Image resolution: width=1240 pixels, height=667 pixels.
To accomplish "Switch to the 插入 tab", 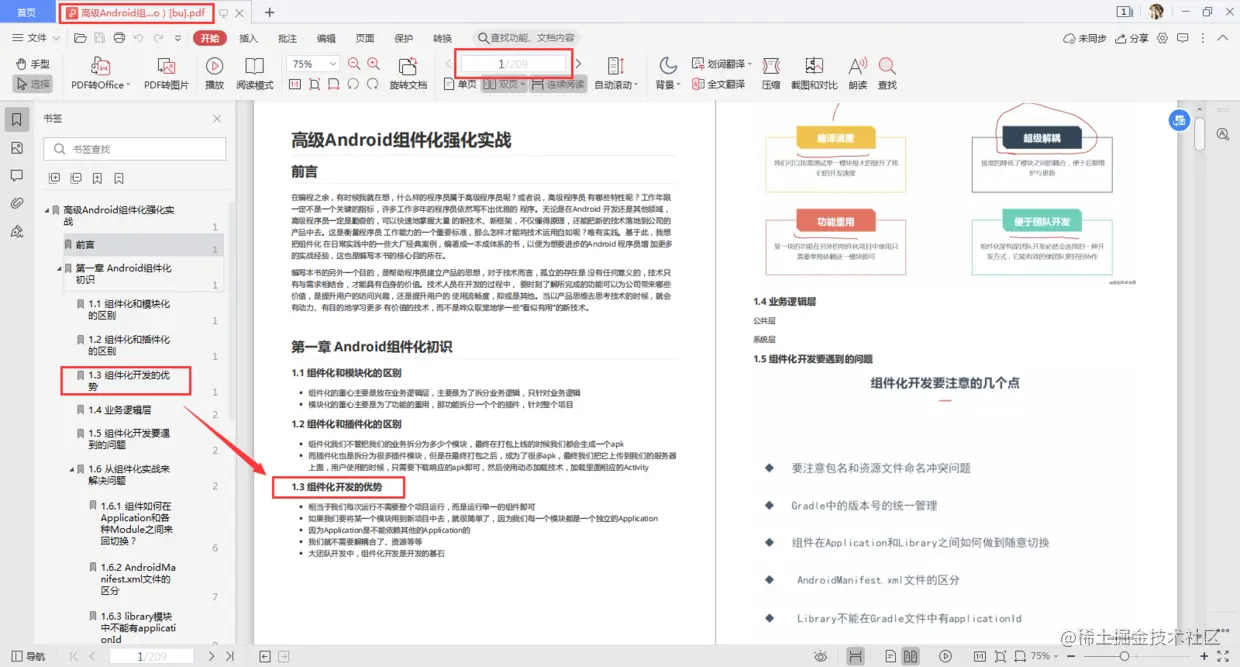I will [x=248, y=38].
